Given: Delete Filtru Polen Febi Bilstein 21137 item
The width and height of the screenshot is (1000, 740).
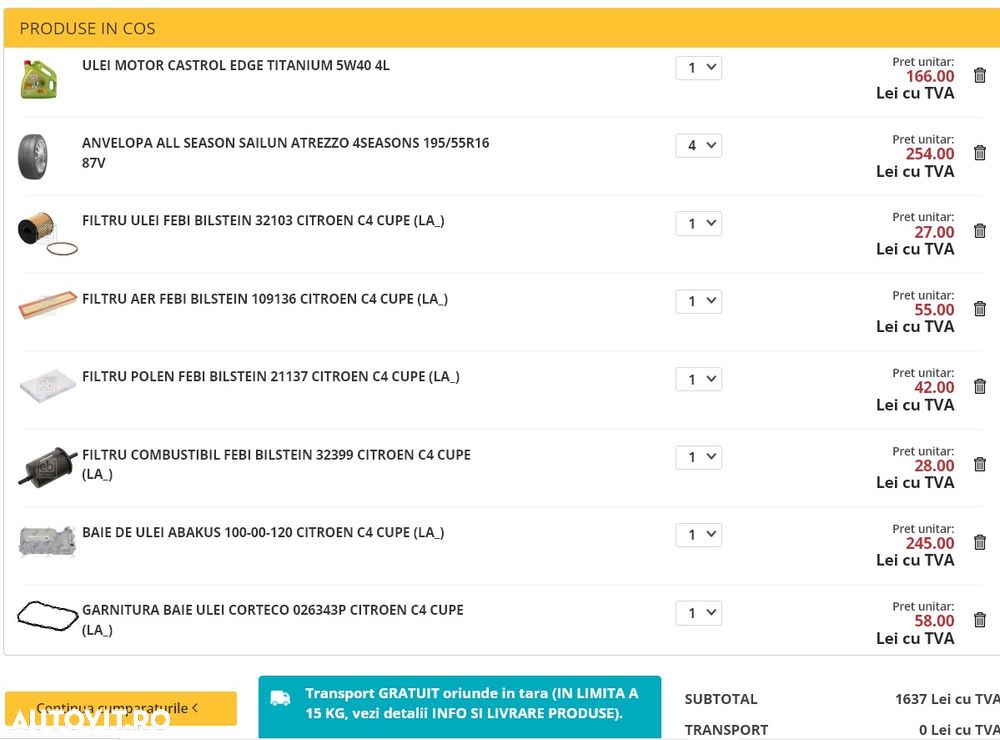Looking at the screenshot, I should [980, 387].
